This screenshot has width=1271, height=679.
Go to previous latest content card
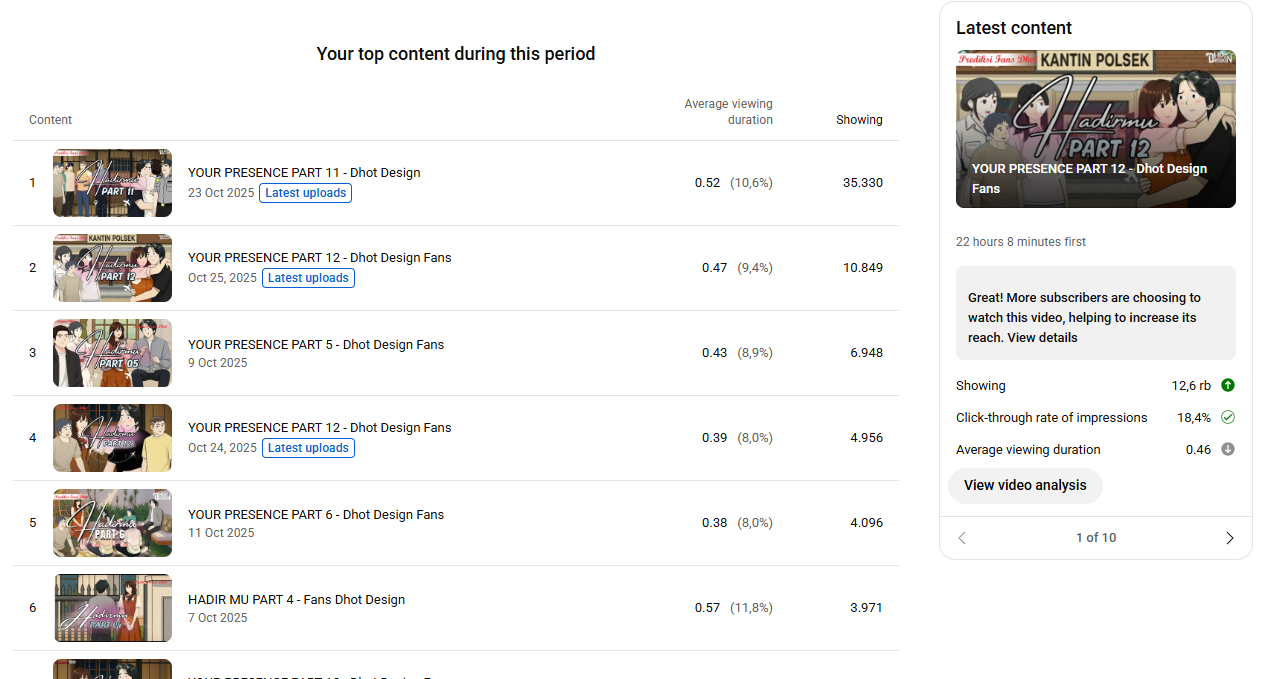click(x=962, y=538)
